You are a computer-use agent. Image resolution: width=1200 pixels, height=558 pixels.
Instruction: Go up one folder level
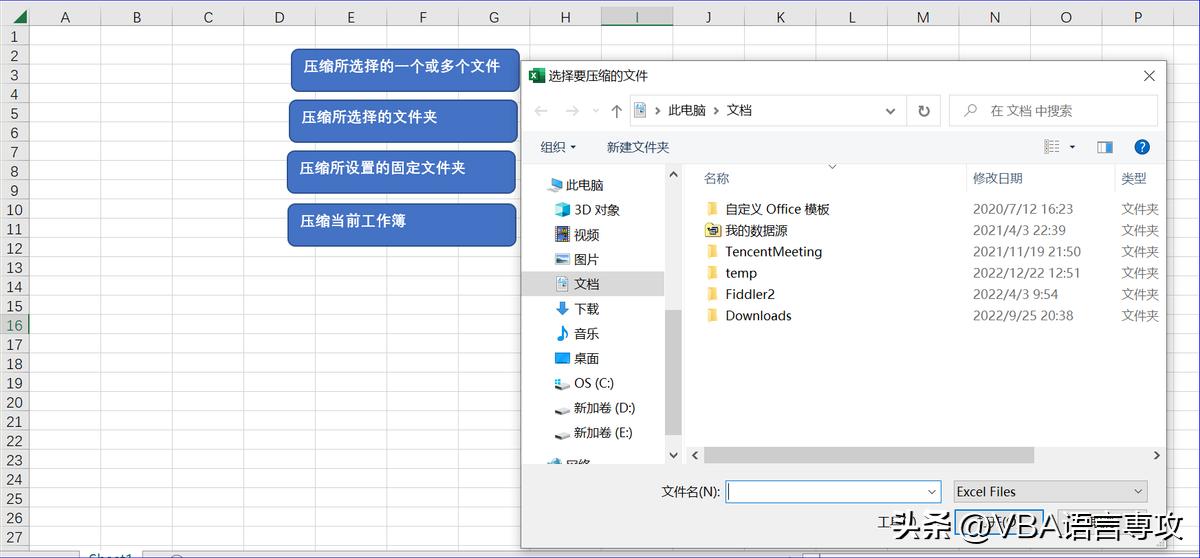click(616, 111)
